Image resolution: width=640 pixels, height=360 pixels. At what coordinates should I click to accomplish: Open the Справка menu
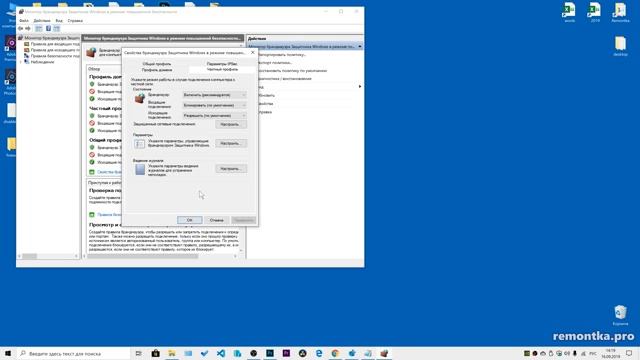75,20
